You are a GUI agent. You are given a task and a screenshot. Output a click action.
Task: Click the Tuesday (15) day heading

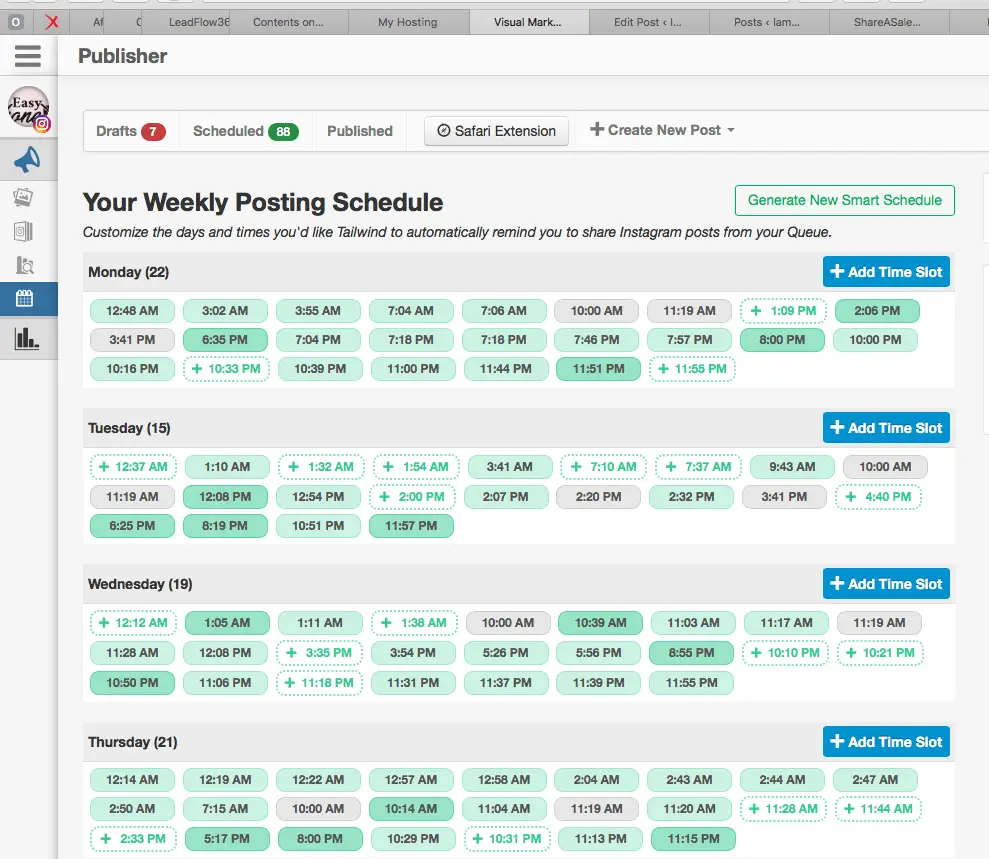click(x=129, y=428)
